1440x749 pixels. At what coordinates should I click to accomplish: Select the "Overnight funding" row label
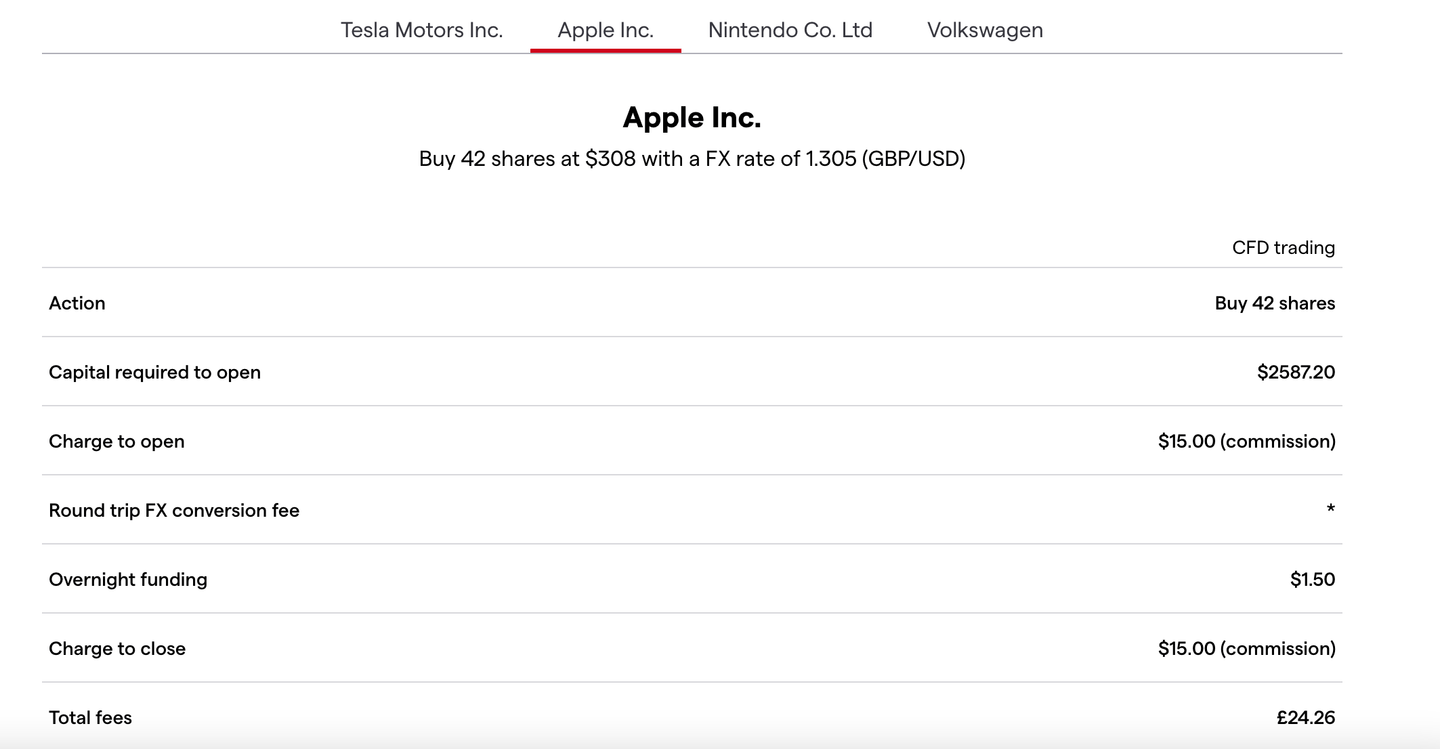pyautogui.click(x=128, y=579)
